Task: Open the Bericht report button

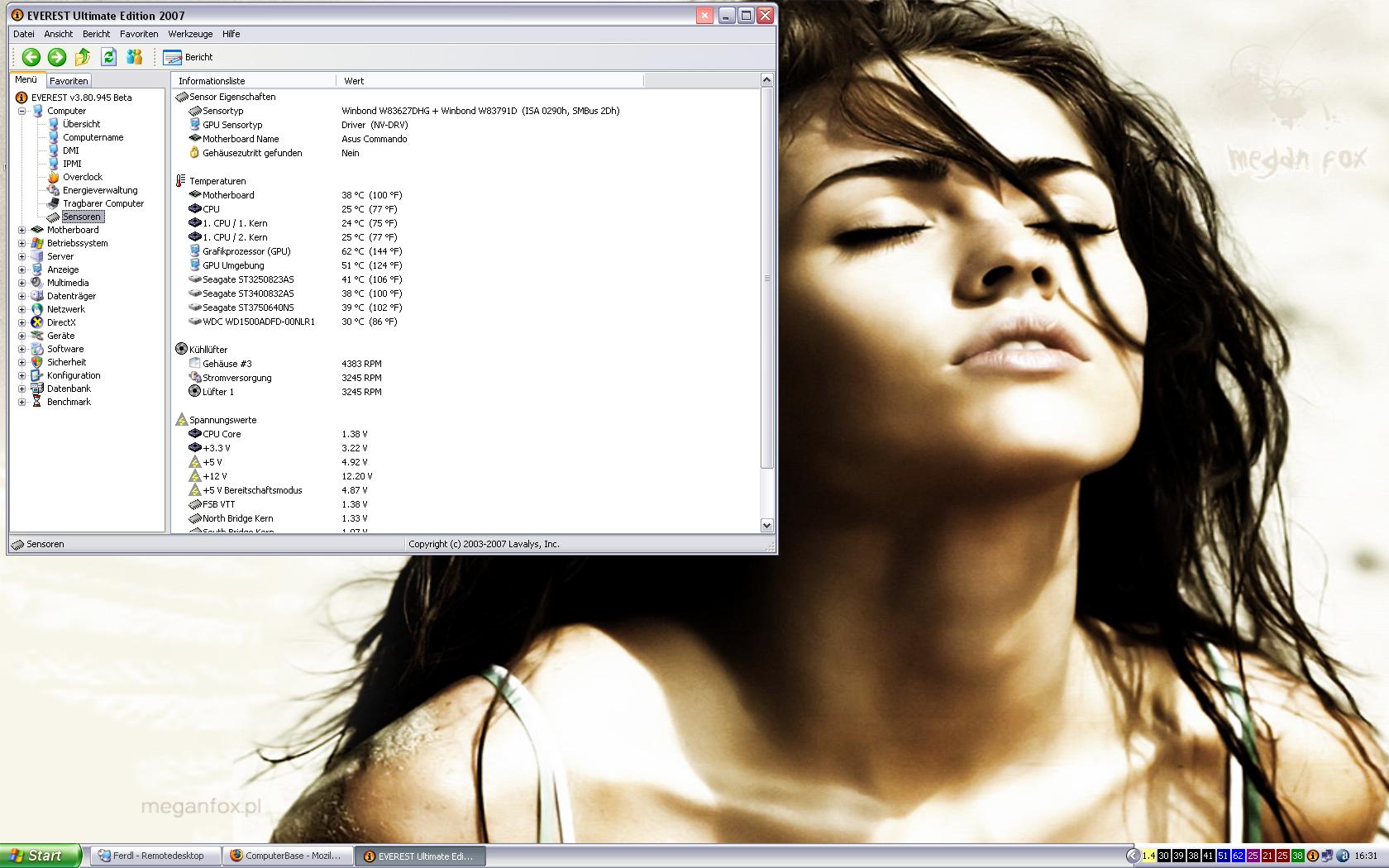Action: [189, 57]
